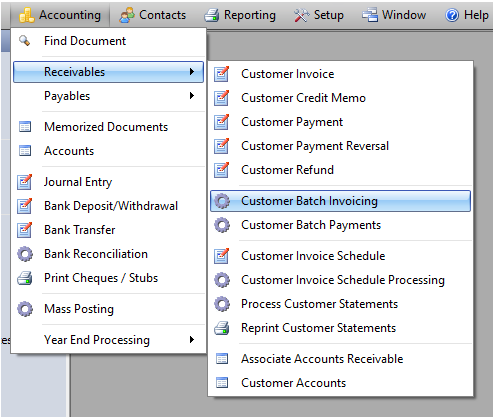Open the Setup menu

(319, 15)
